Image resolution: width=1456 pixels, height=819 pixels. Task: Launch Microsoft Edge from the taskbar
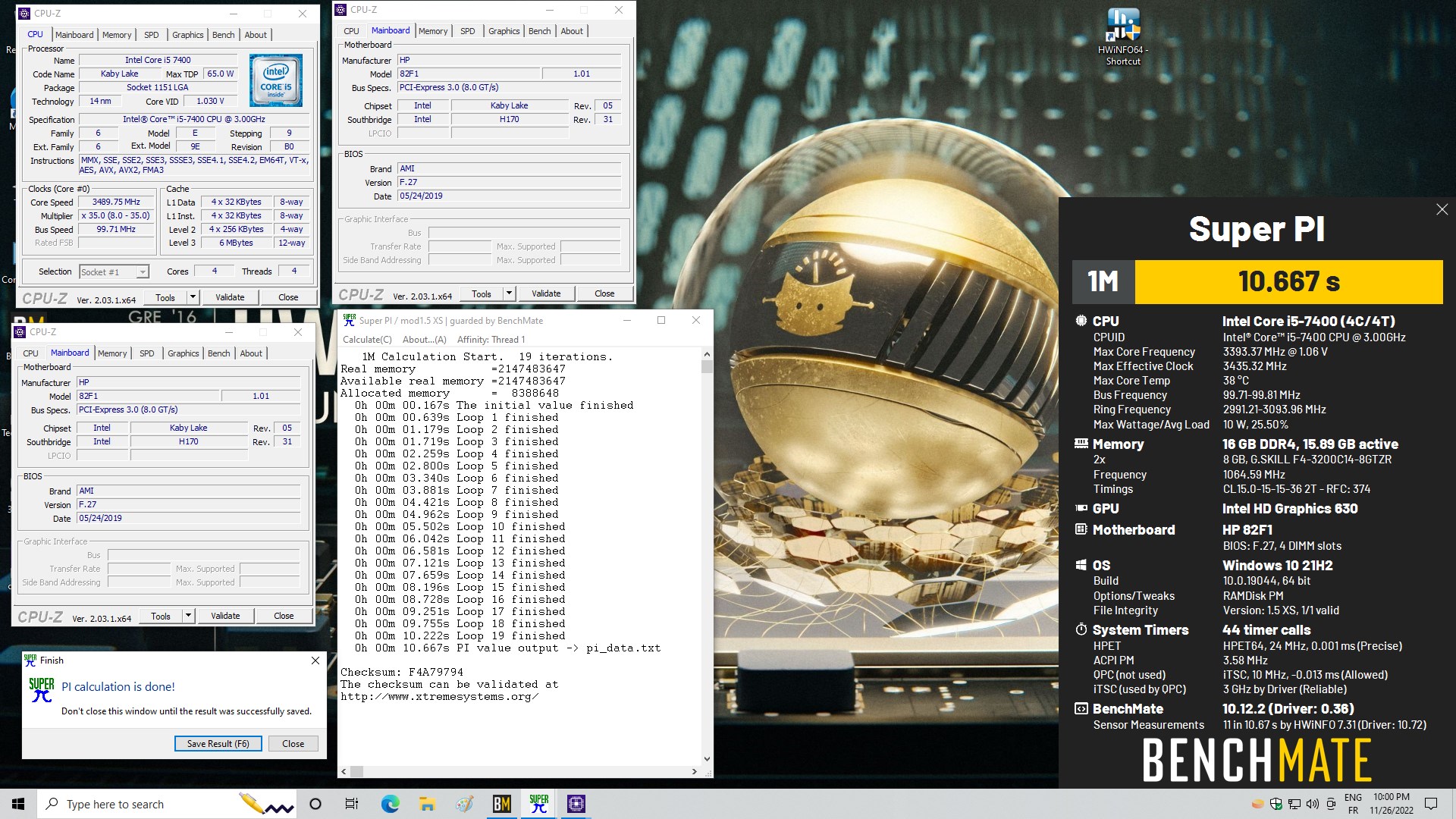(390, 804)
